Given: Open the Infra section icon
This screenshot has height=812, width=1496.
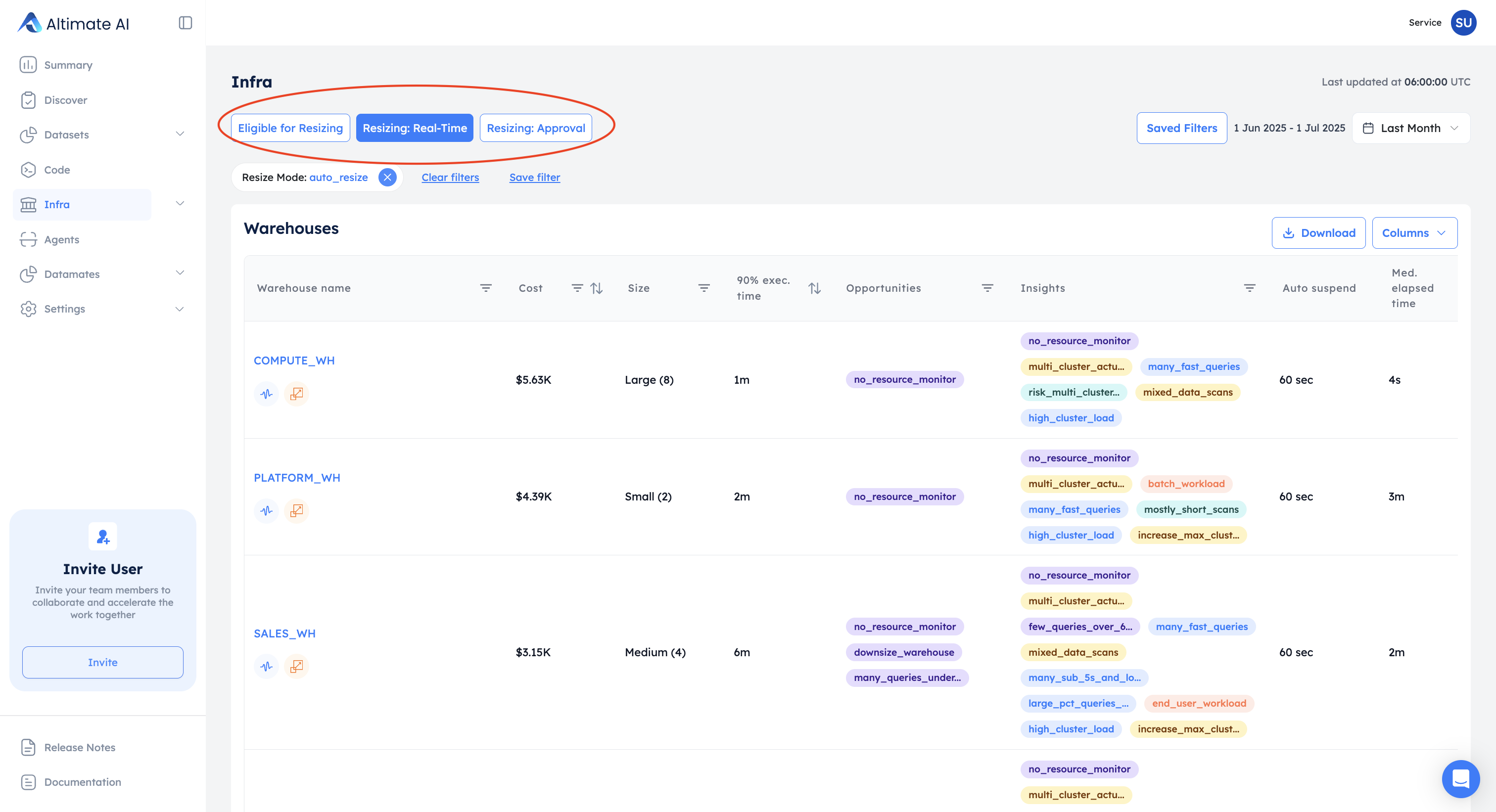Looking at the screenshot, I should (x=28, y=204).
